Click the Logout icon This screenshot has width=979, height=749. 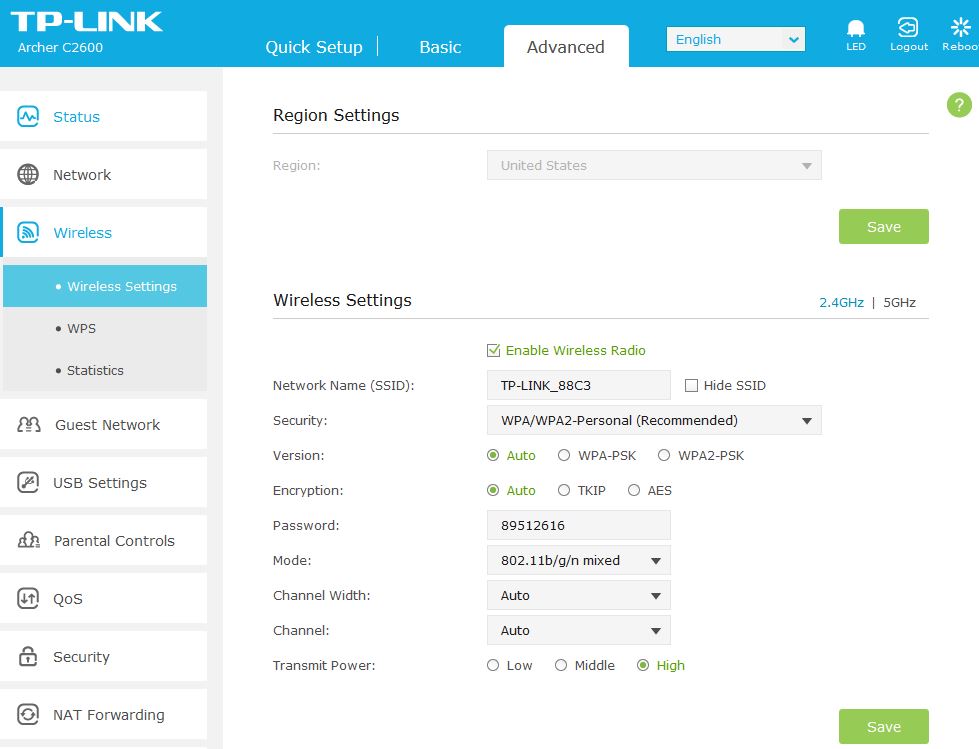pyautogui.click(x=908, y=27)
